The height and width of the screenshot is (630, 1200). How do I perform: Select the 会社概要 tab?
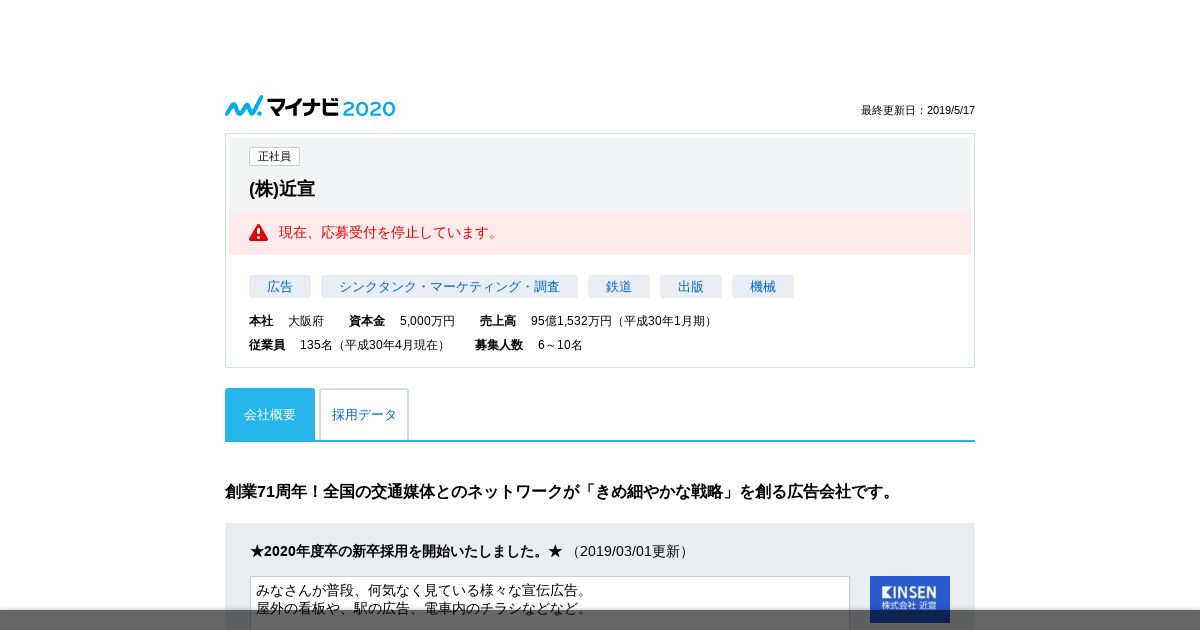click(270, 414)
